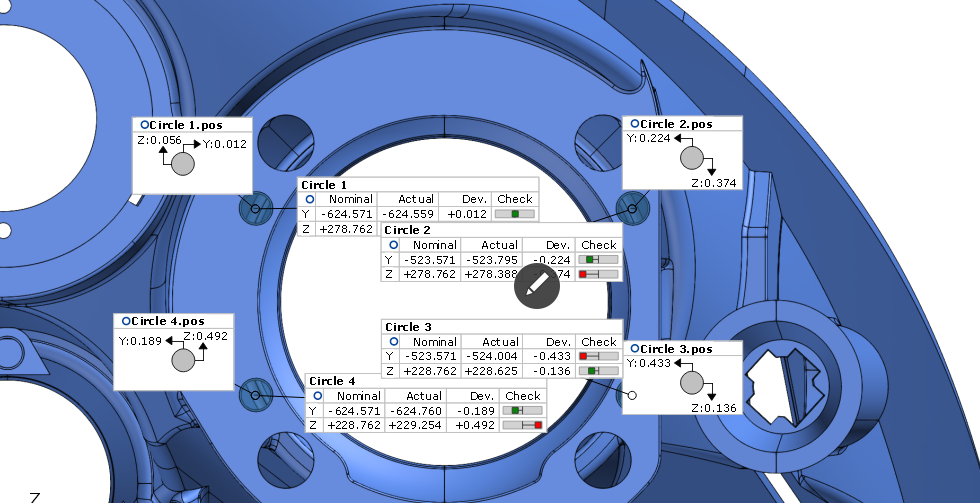
Task: Click Circle 4 Z actual +229.254
Action: point(416,426)
